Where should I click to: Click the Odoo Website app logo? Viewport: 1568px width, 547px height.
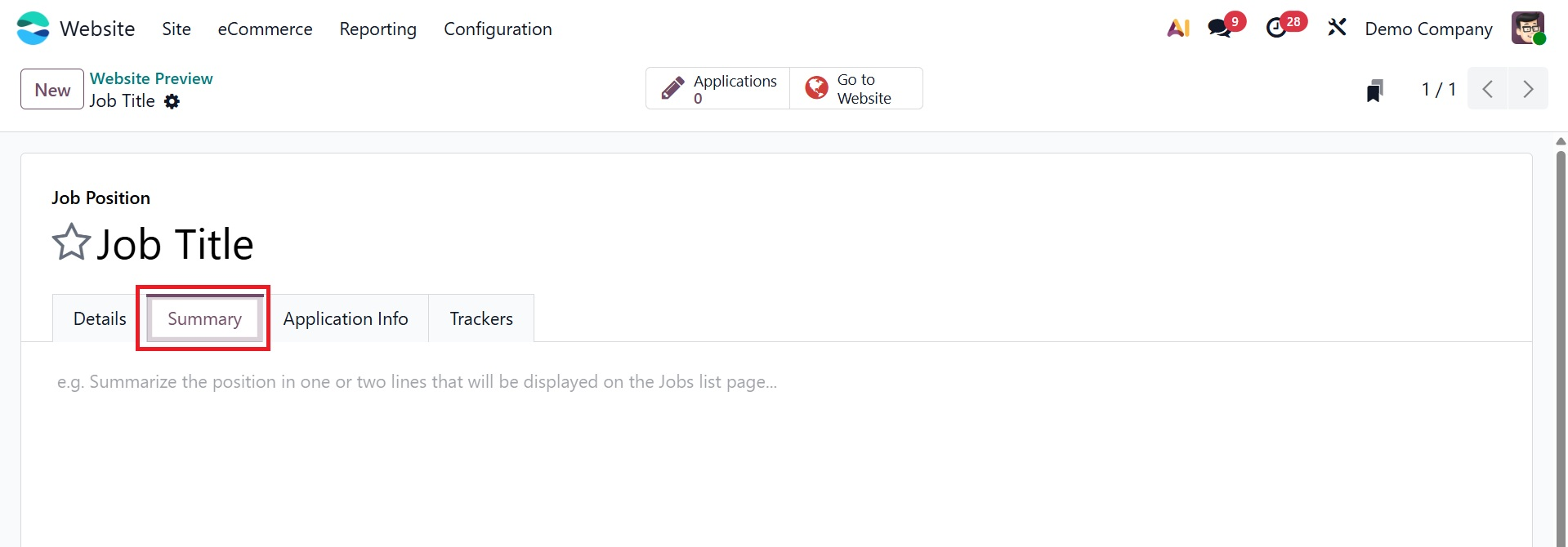33,29
